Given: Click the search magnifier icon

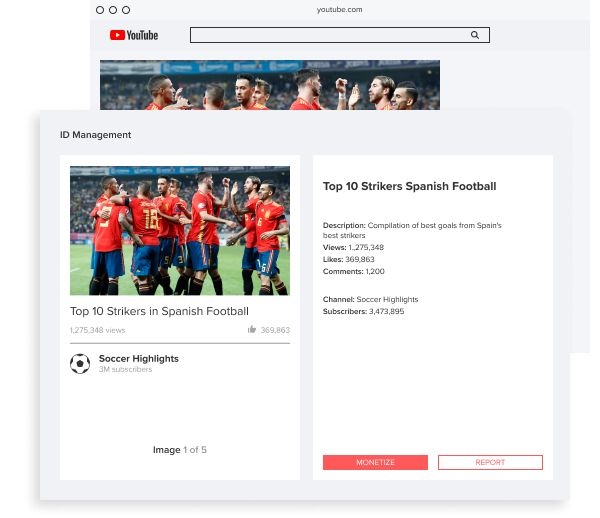Looking at the screenshot, I should (x=475, y=35).
